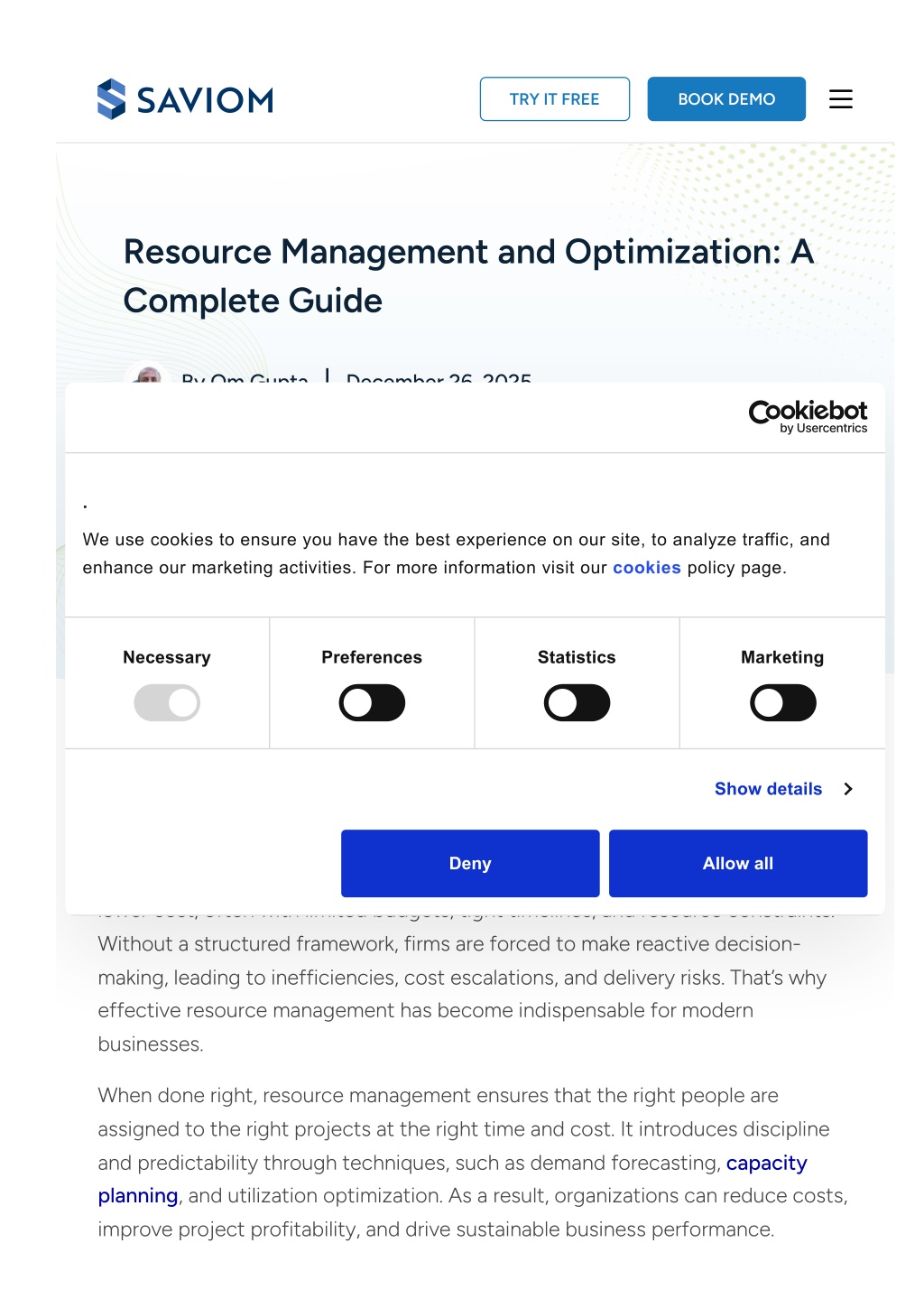Click the arrow beside Show details
The image size is (924, 1308).
848,789
